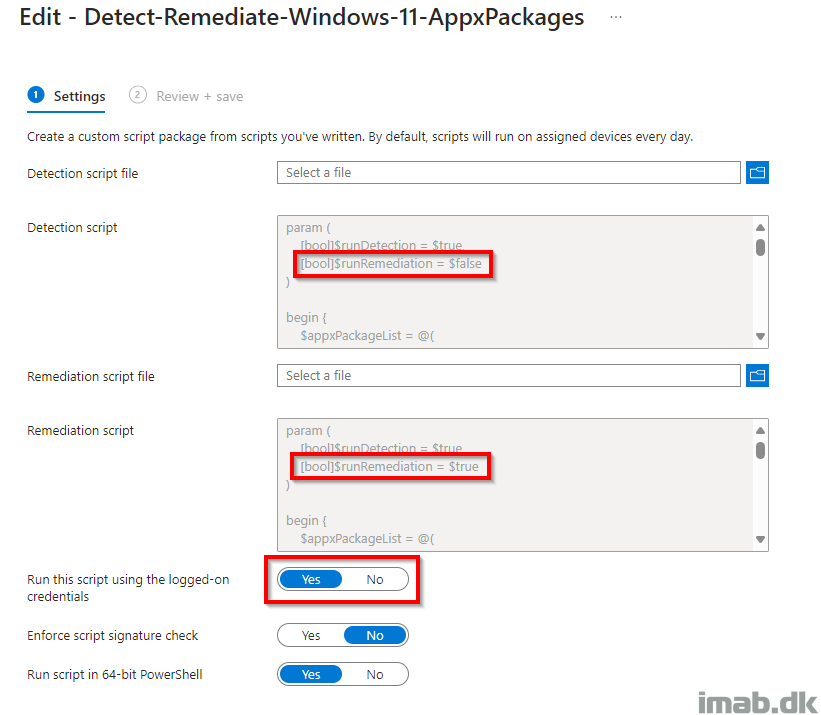The image size is (821, 715).
Task: Select Yes for logged-on credentials
Action: pos(311,579)
